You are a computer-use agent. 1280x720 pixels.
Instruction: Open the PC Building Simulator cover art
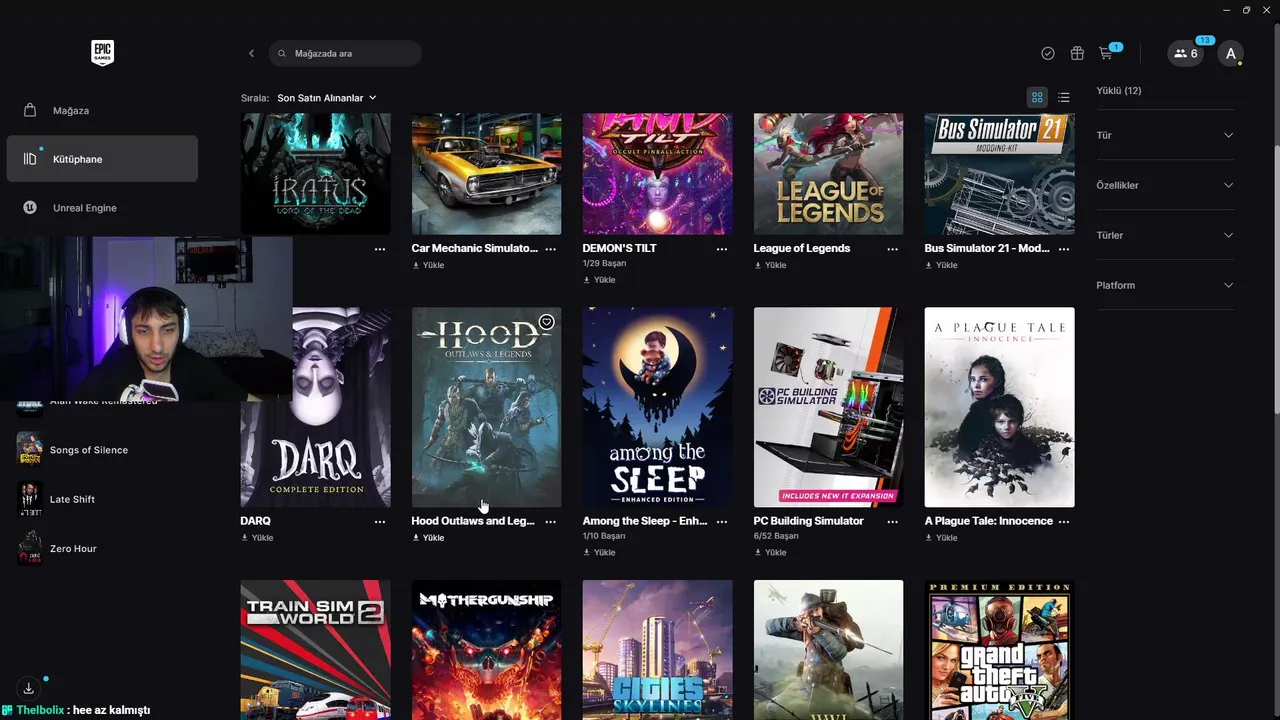tap(828, 407)
